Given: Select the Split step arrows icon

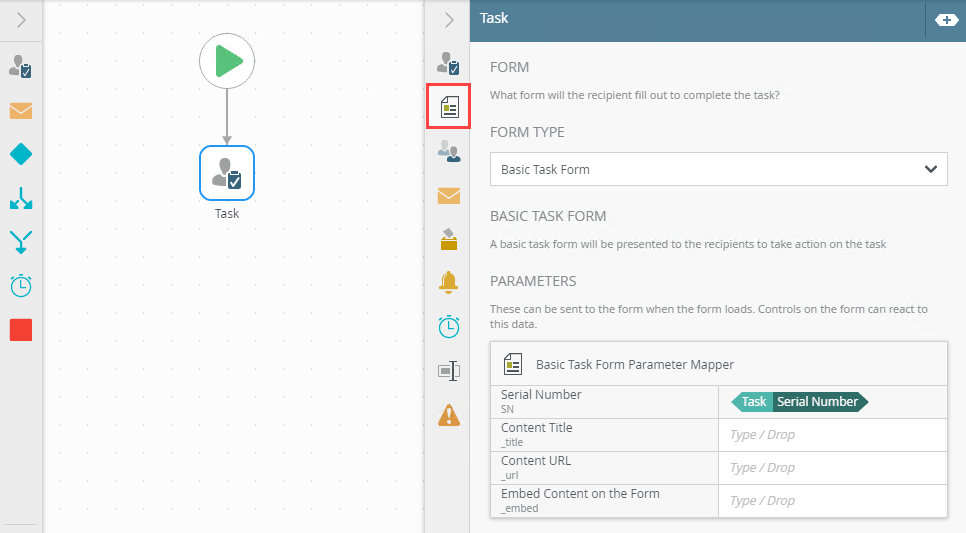Looking at the screenshot, I should click(x=21, y=198).
